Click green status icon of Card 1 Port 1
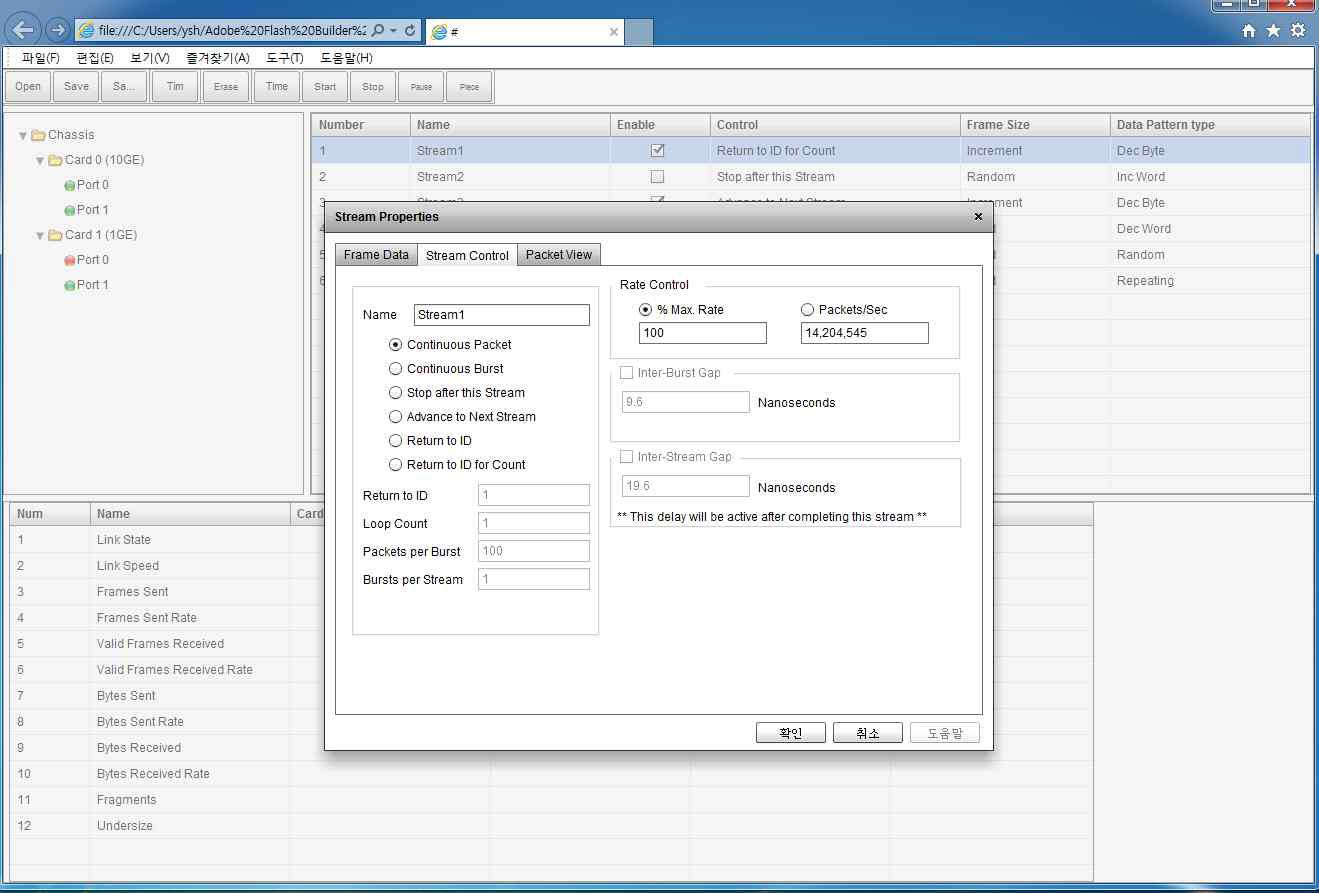Screen dimensions: 1319x893 tap(69, 285)
